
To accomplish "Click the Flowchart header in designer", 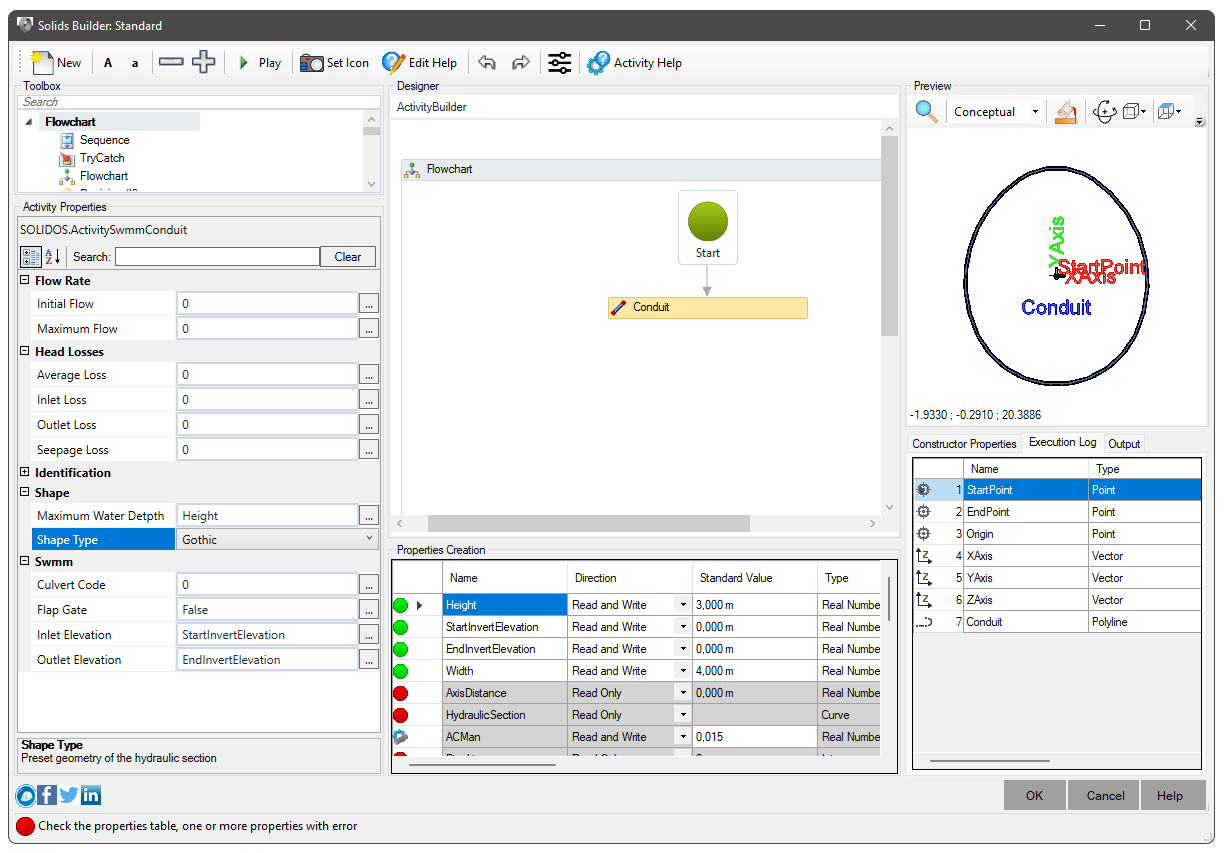I will (x=641, y=169).
